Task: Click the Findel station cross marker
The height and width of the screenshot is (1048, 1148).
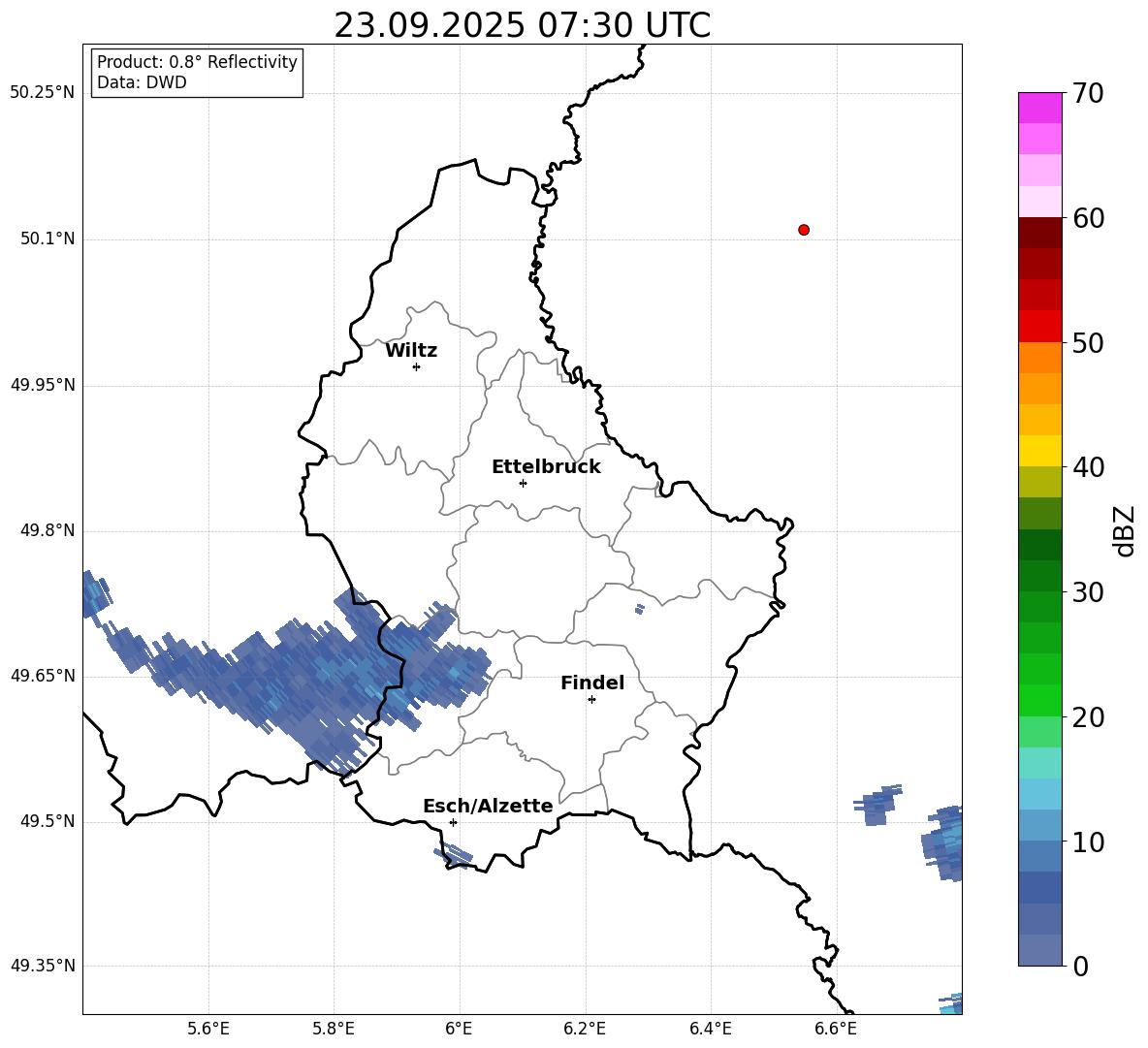Action: click(x=591, y=700)
